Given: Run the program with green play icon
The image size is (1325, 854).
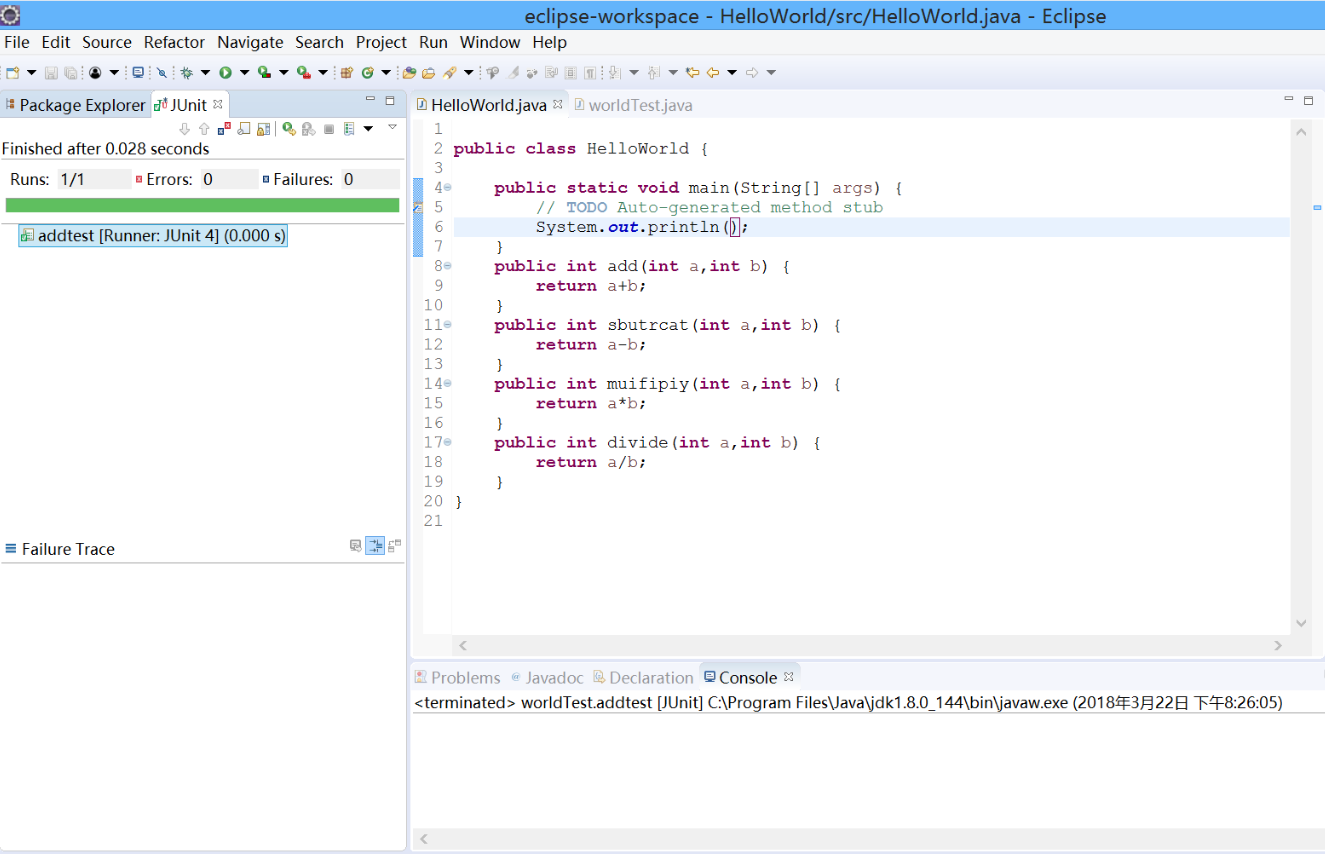Looking at the screenshot, I should coord(225,72).
